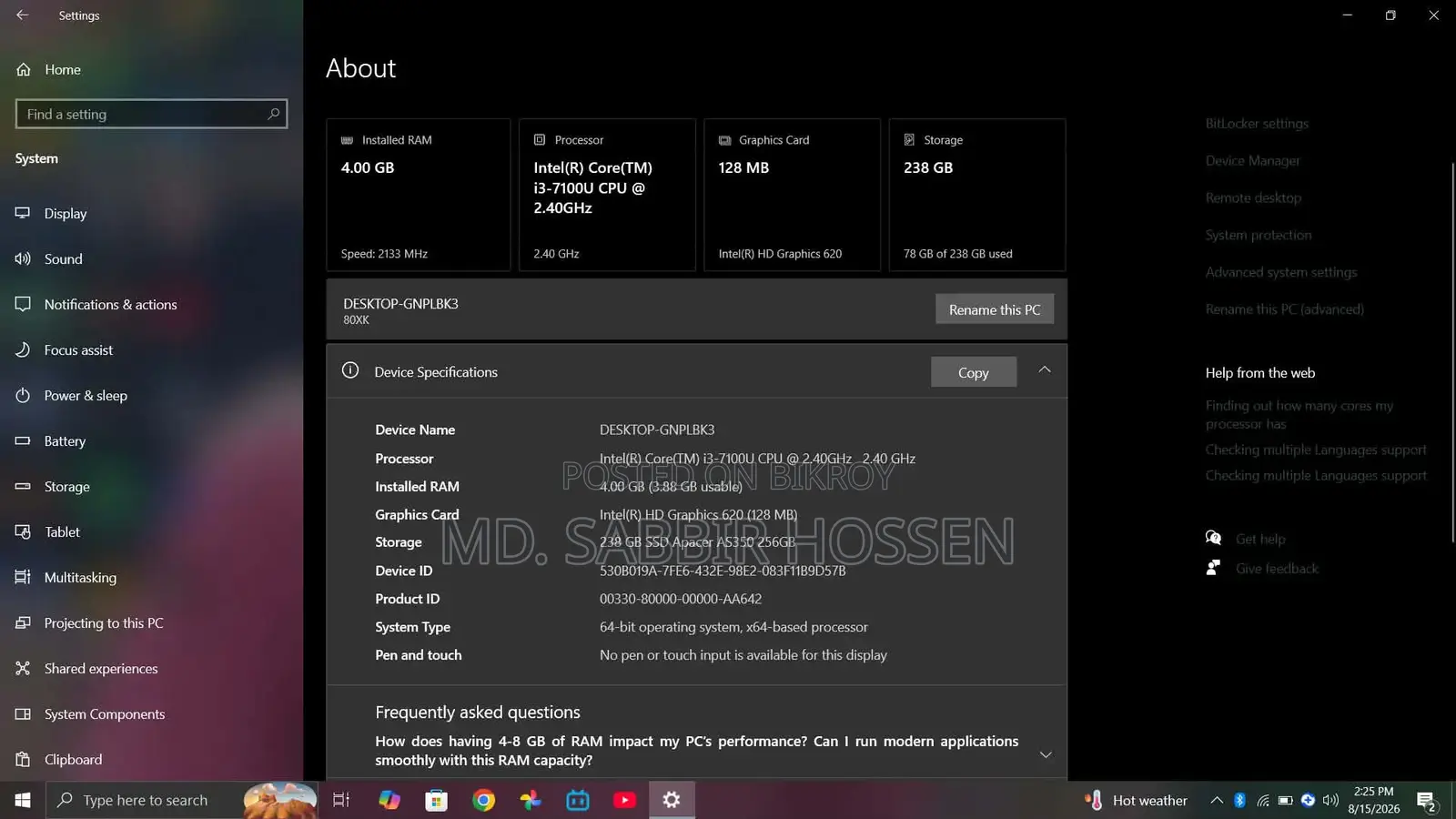Open System protection link

click(x=1259, y=235)
